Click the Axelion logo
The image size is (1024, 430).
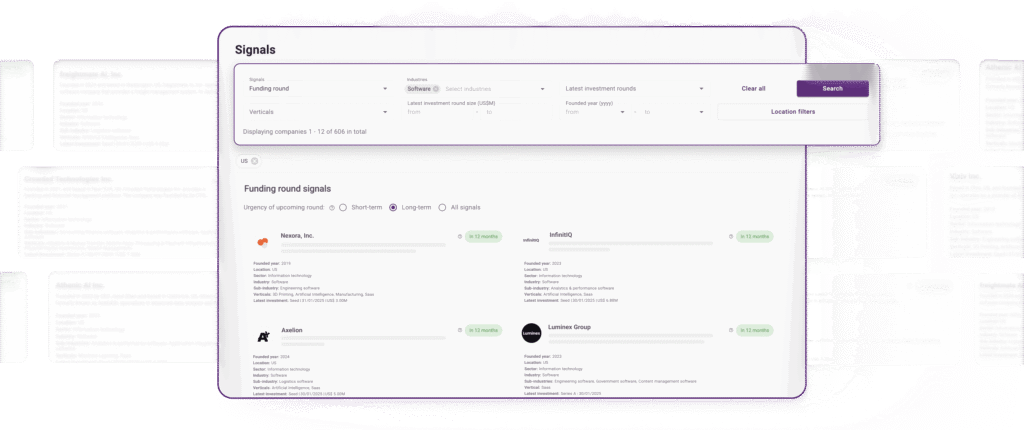click(x=263, y=334)
